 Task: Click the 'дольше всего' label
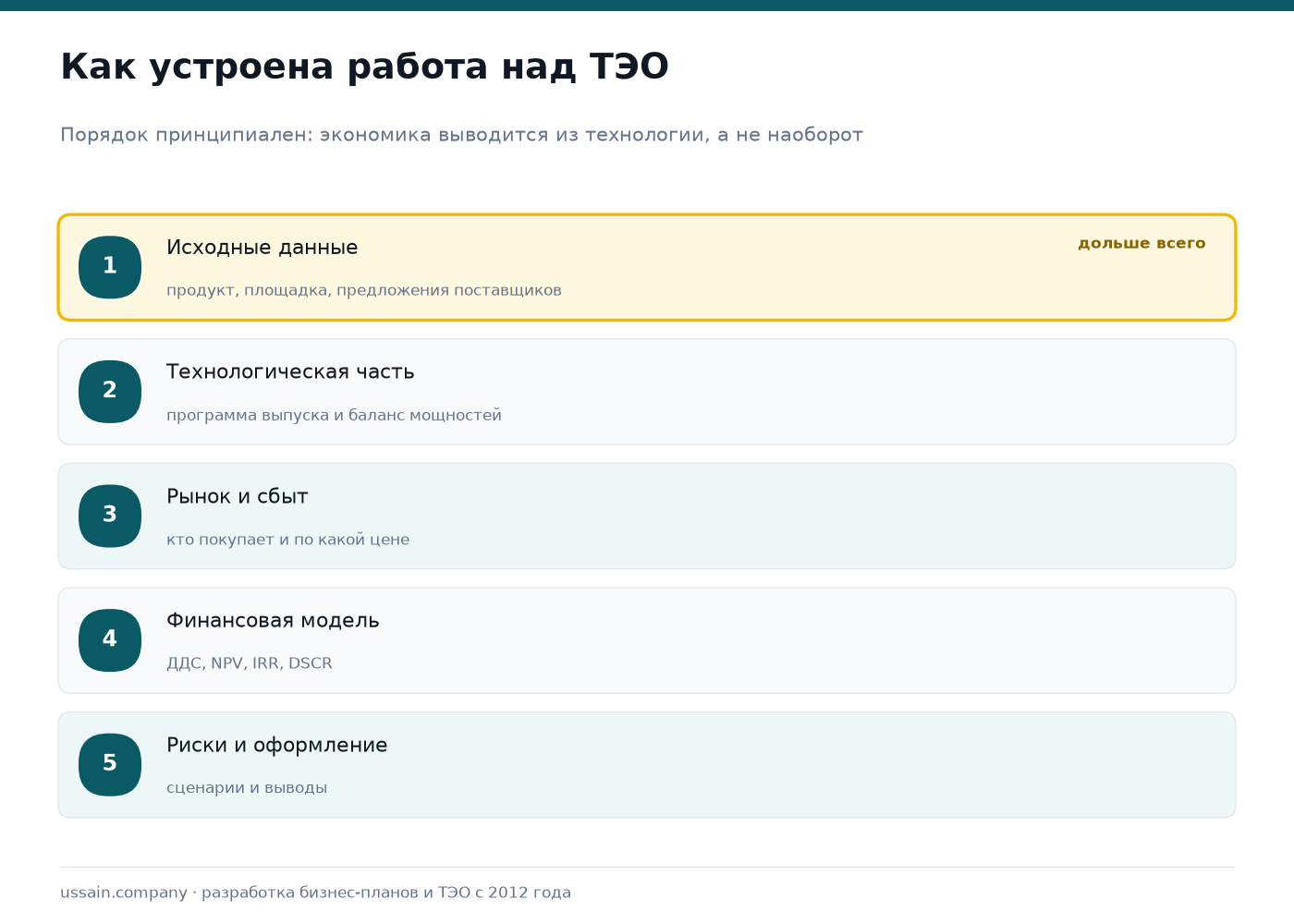pyautogui.click(x=1141, y=243)
